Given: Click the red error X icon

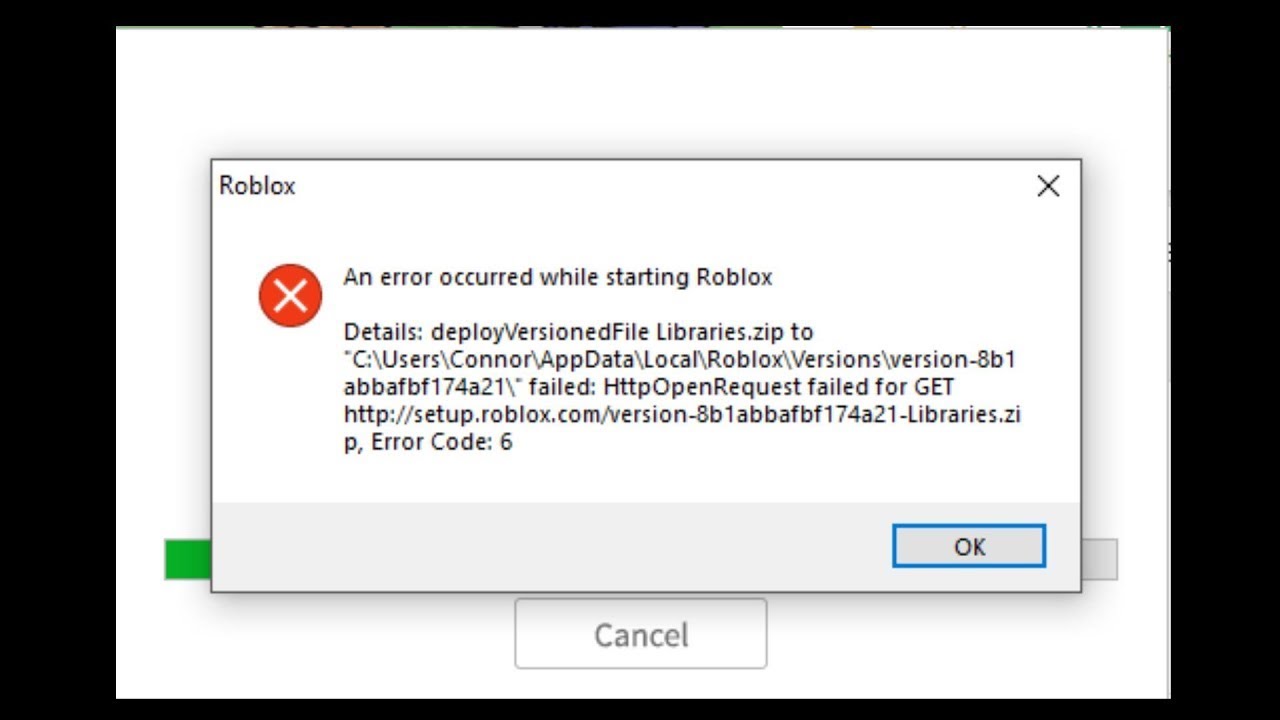Looking at the screenshot, I should coord(290,296).
